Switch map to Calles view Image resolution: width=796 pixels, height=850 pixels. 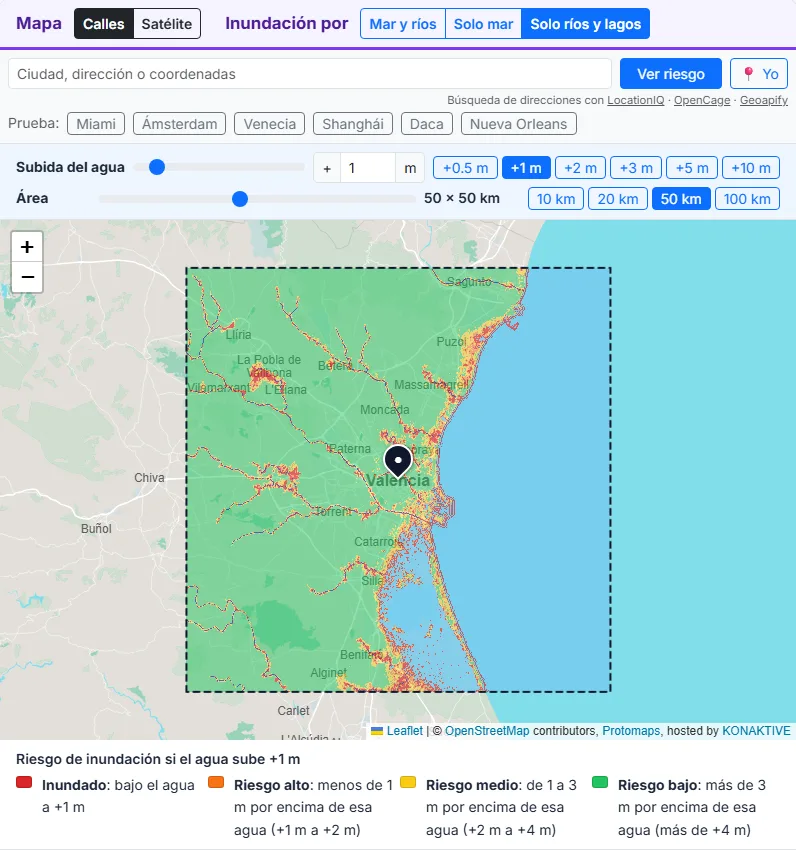104,24
